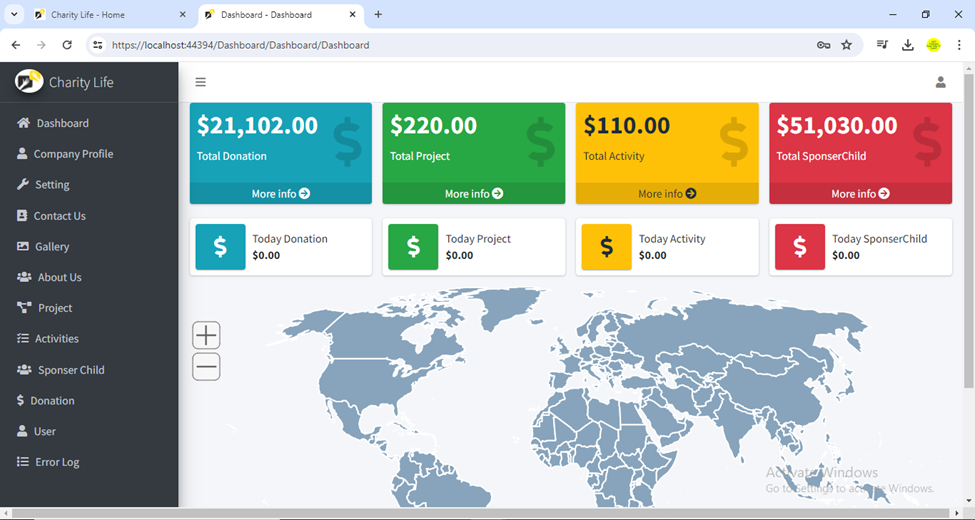Expand the Chrome tab search dropdown arrow
Screen dimensions: 975x520
[x=14, y=15]
